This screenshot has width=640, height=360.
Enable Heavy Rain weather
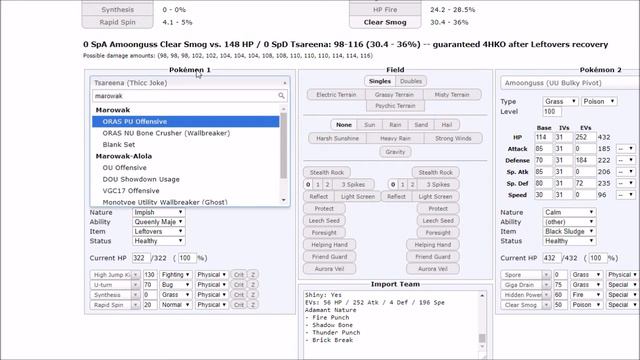[x=395, y=138]
